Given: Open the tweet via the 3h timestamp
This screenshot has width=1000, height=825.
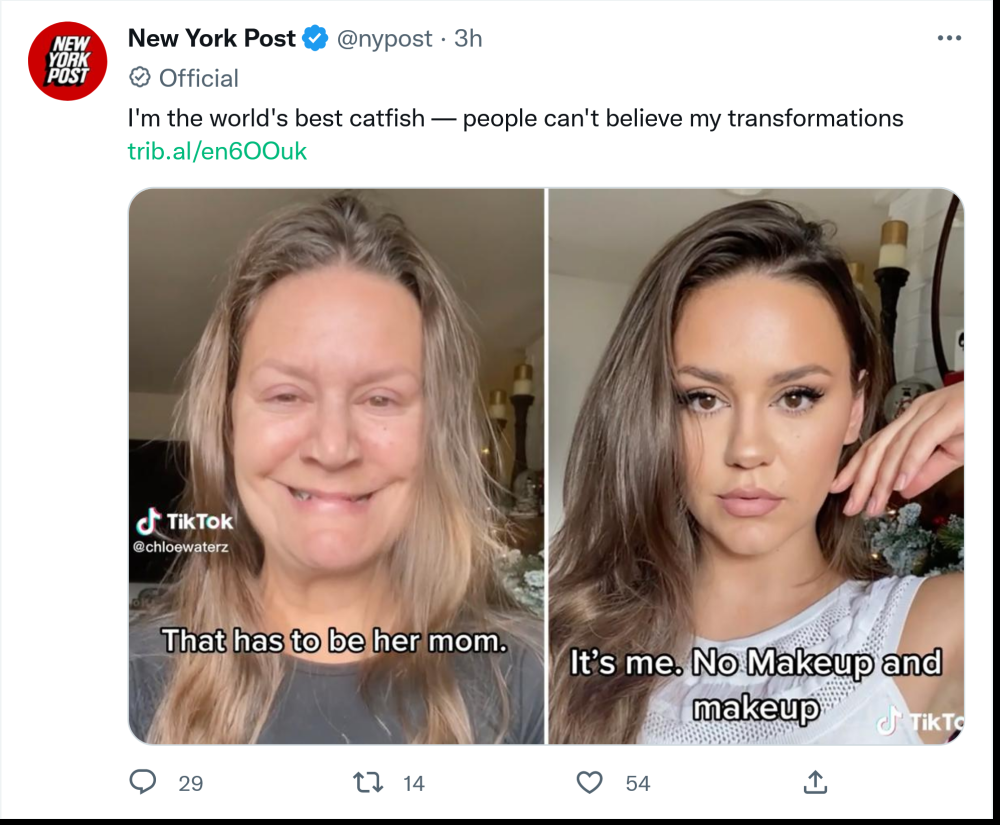Looking at the screenshot, I should pyautogui.click(x=468, y=39).
